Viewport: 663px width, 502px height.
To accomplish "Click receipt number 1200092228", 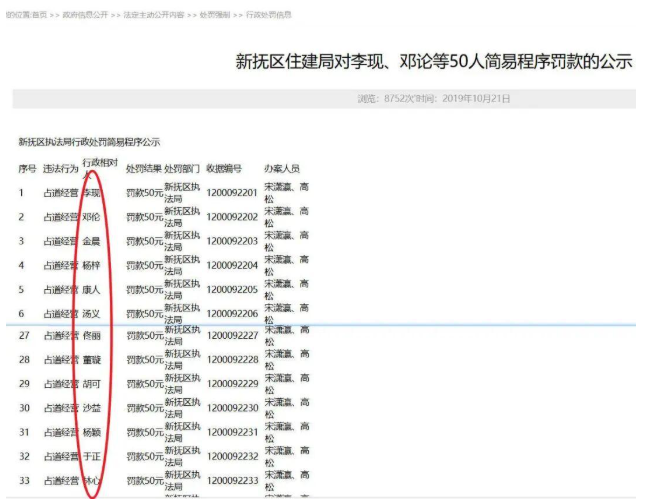I will point(232,360).
